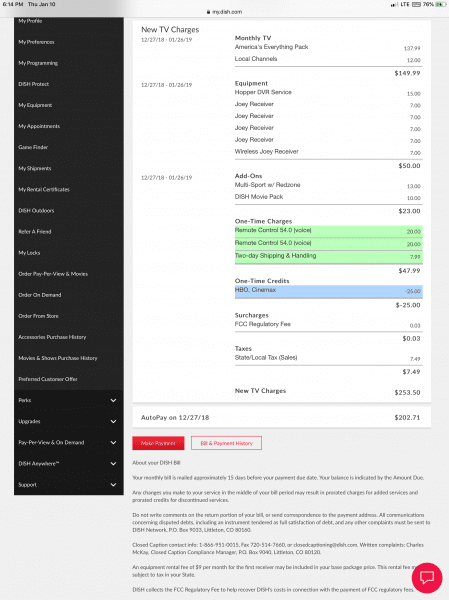The height and width of the screenshot is (600, 449).
Task: Open My Preferences in the sidebar
Action: [x=36, y=42]
